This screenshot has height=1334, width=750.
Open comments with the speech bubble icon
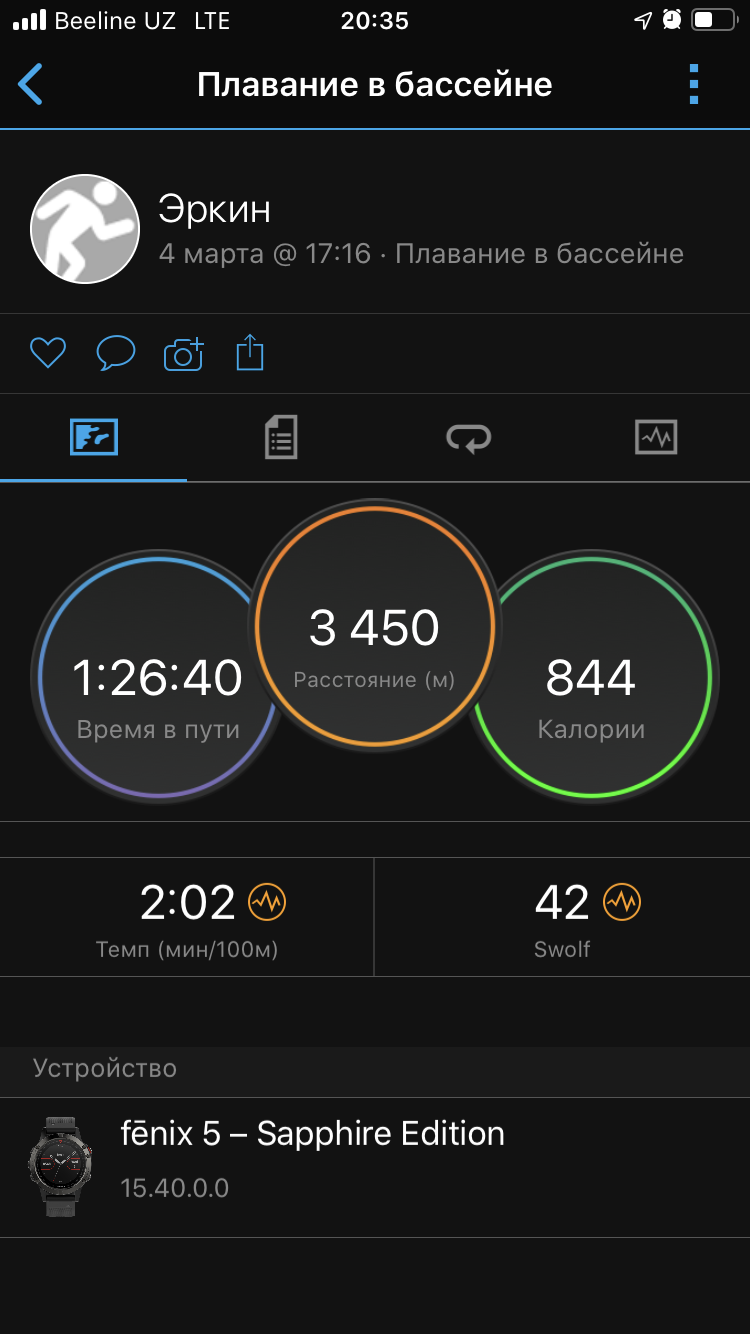tap(115, 353)
